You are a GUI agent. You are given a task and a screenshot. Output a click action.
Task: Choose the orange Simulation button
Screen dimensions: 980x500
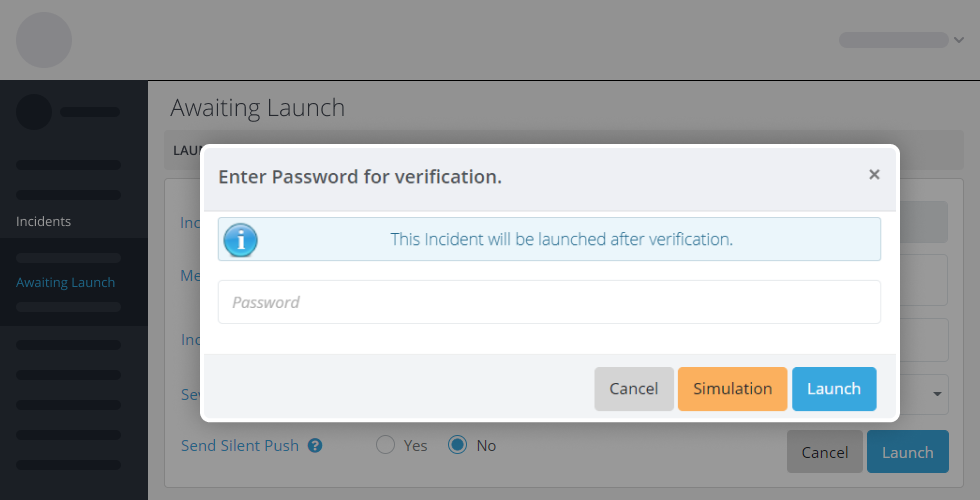(x=732, y=389)
